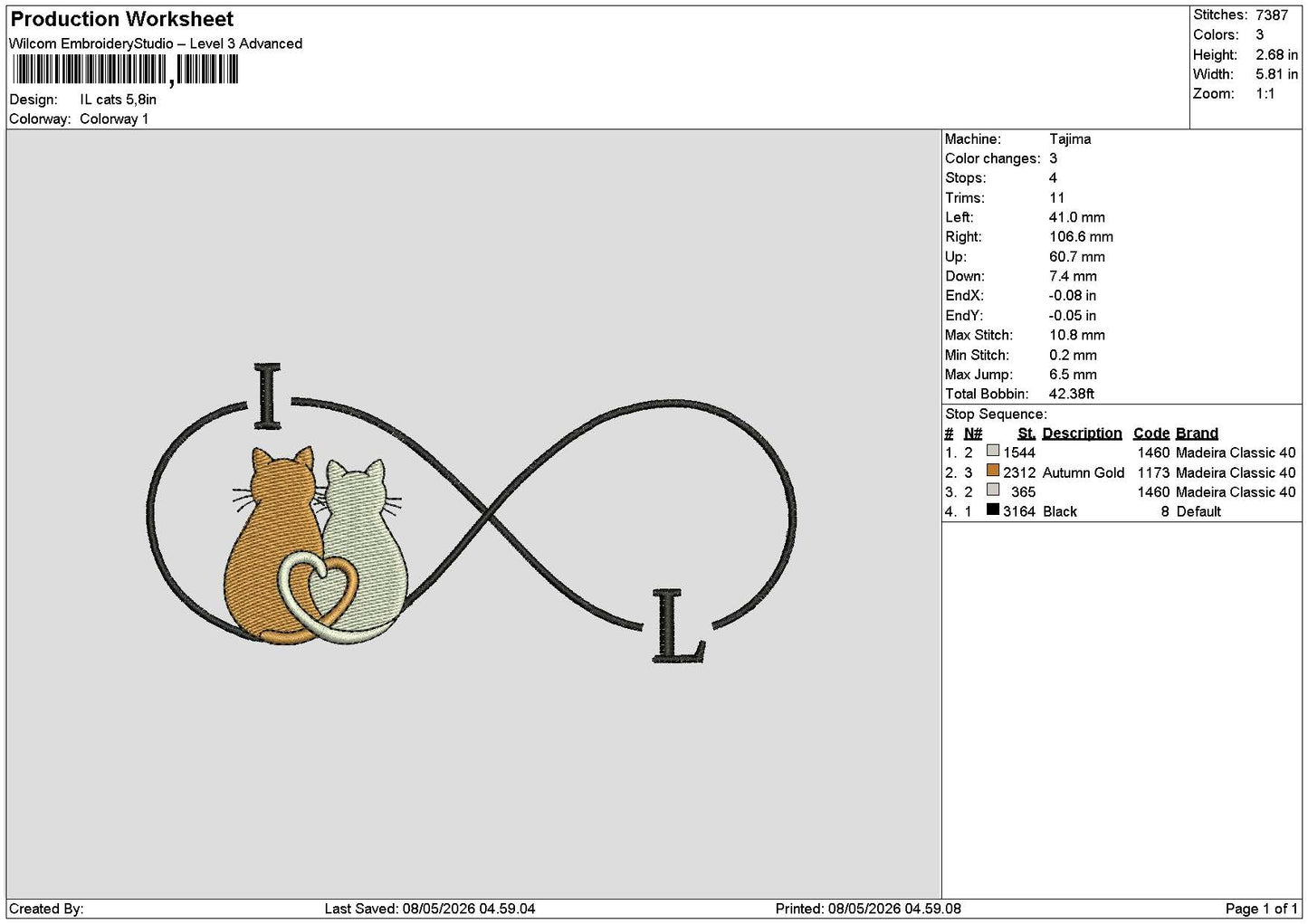Click the 'Autumn Gold' description
Screen dimensions: 1308x924
click(x=1084, y=472)
